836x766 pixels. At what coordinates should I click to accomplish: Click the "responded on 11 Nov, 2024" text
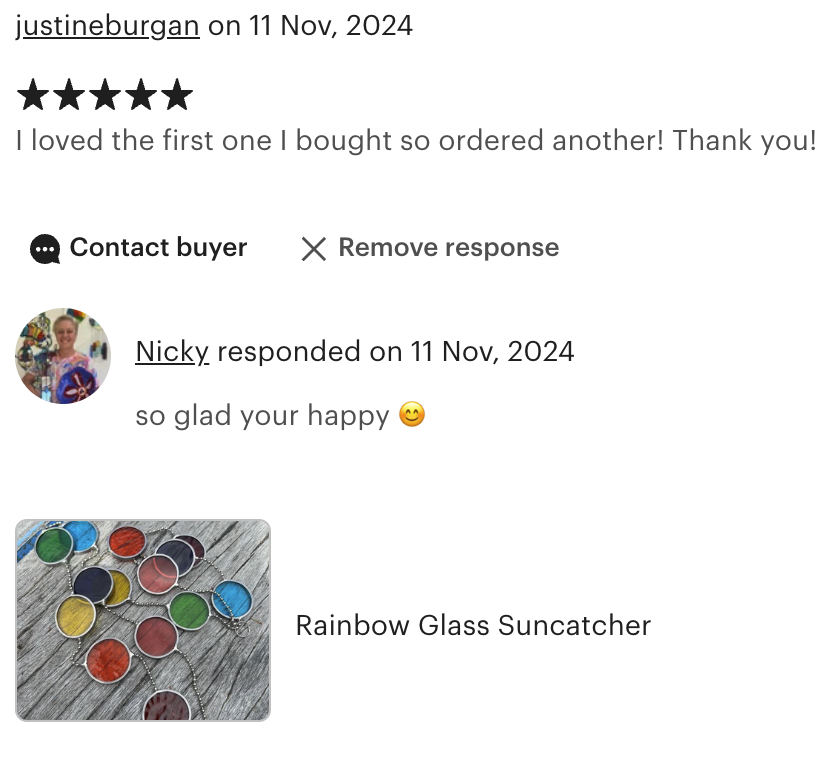pyautogui.click(x=395, y=352)
